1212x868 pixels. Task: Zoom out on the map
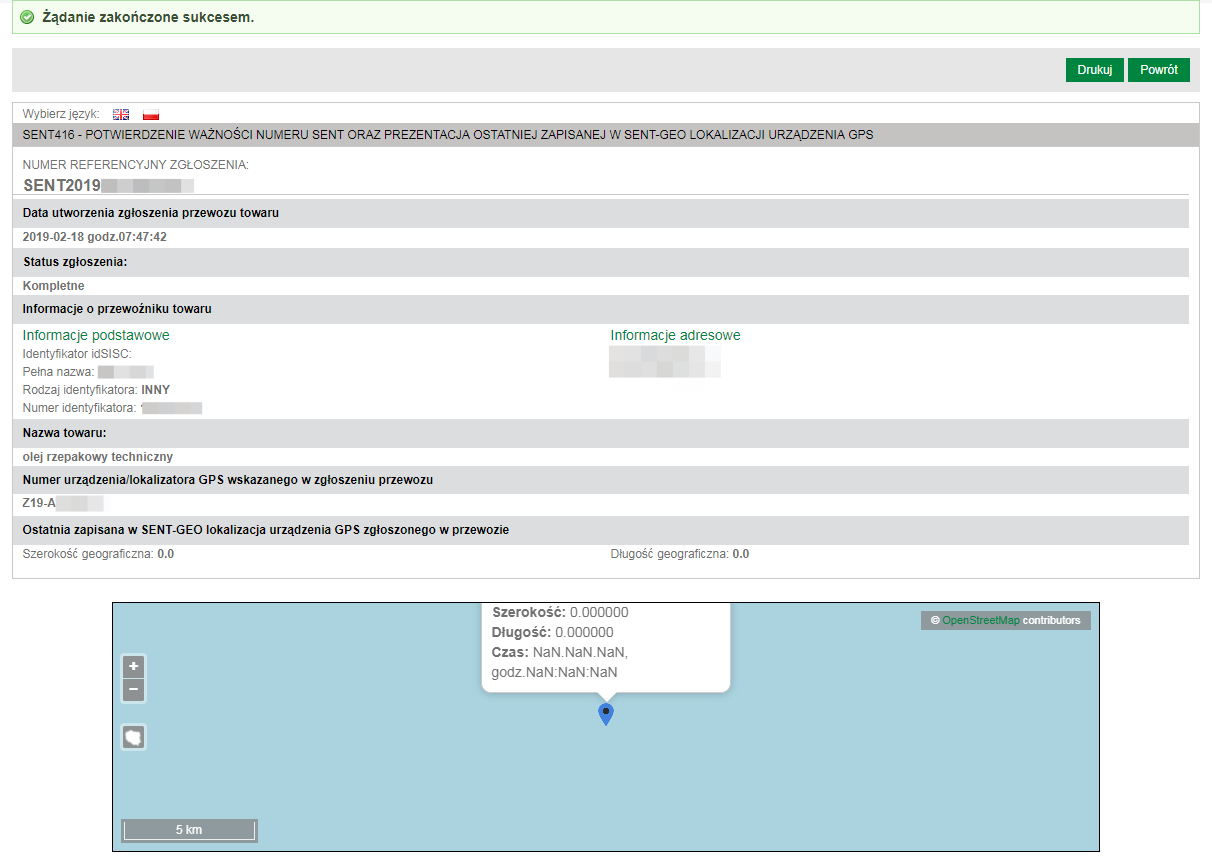coord(134,690)
